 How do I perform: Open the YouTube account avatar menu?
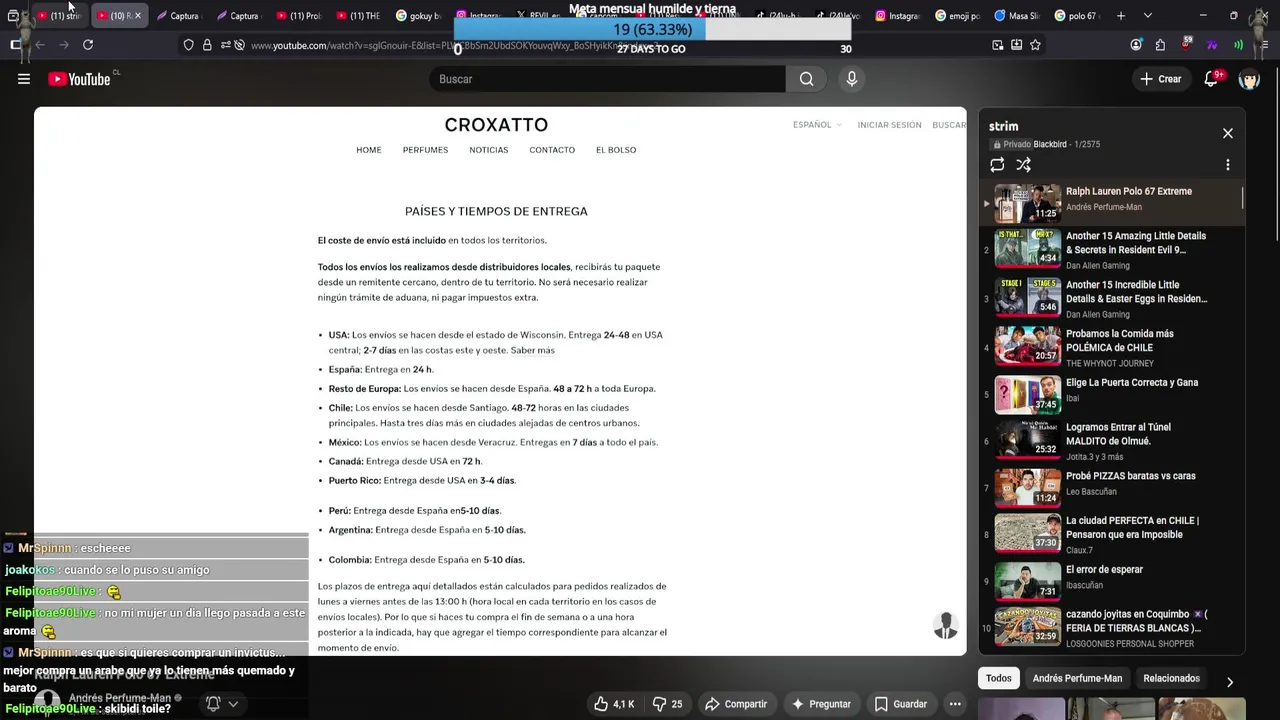[1249, 79]
